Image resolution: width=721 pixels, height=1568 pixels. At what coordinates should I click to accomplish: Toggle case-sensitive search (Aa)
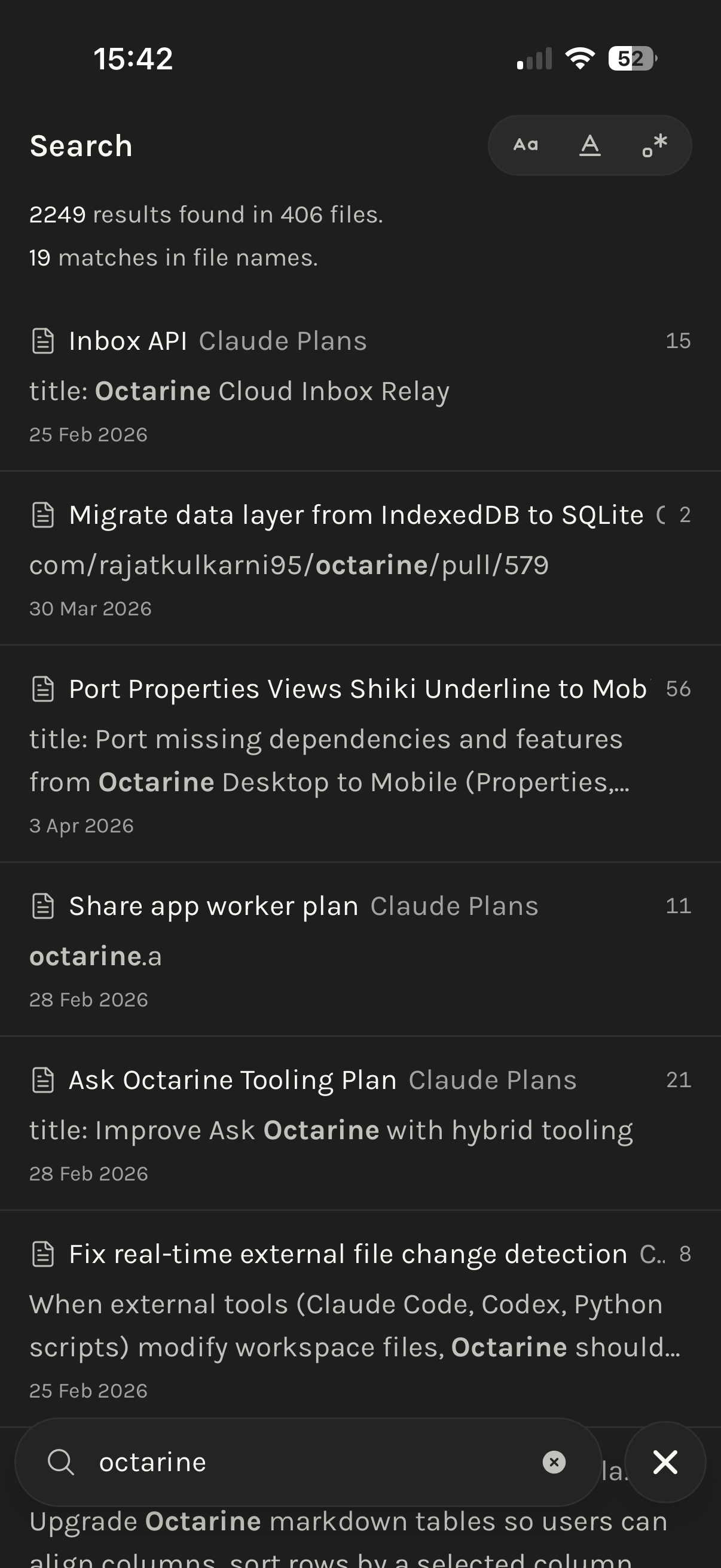[x=526, y=145]
